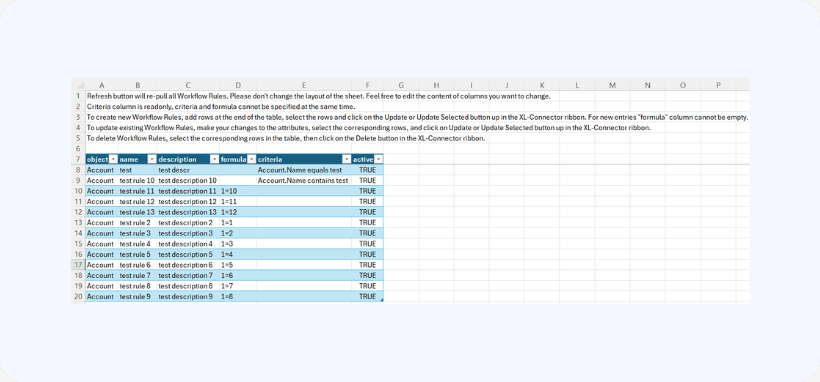Click the cell 'Account.Name equals test'
The image size is (820, 382).
pyautogui.click(x=304, y=170)
